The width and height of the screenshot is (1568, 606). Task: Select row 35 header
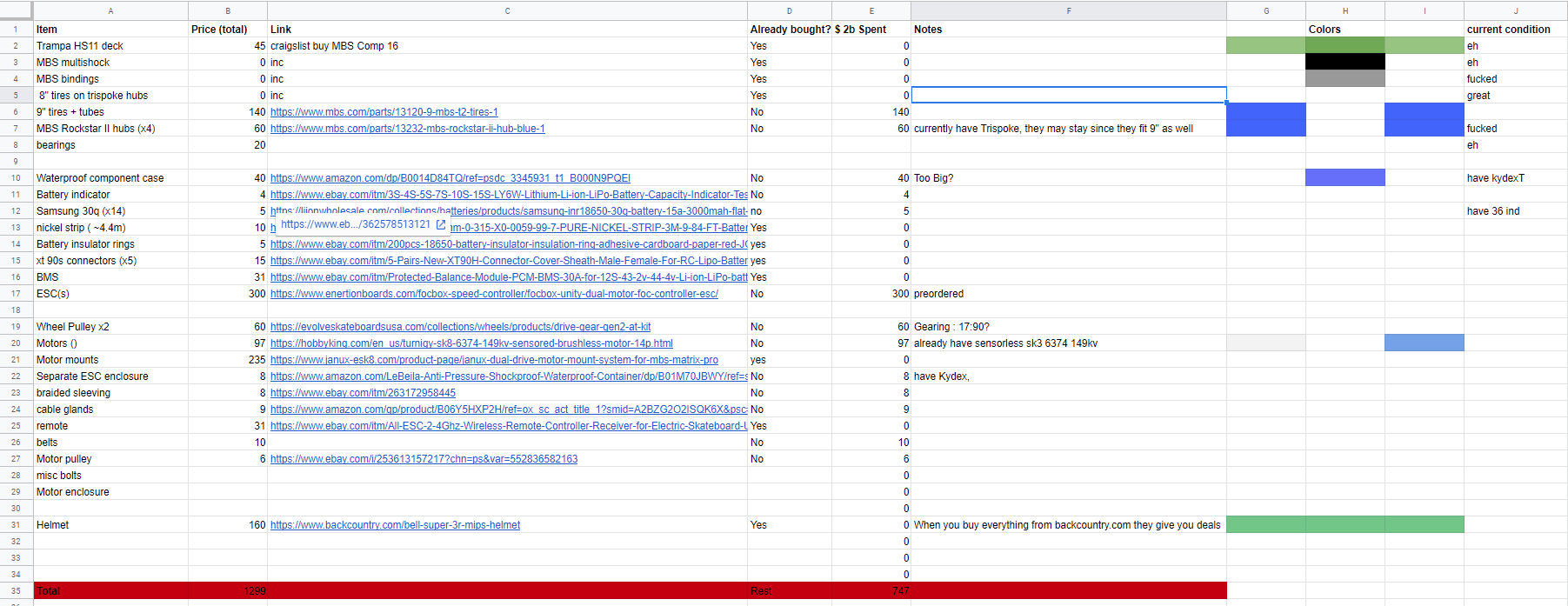coord(16,591)
